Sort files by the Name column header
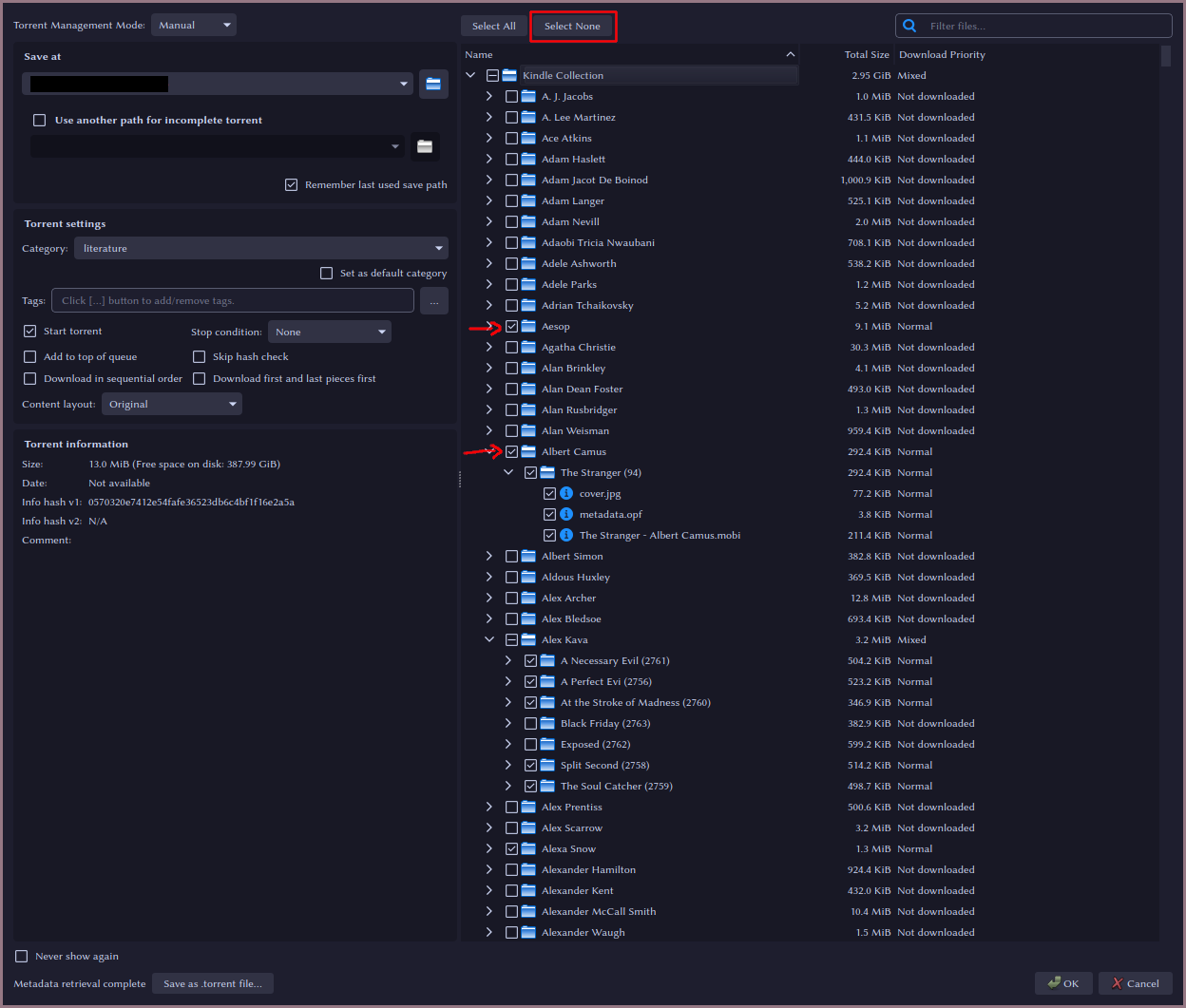1186x1008 pixels. (630, 54)
